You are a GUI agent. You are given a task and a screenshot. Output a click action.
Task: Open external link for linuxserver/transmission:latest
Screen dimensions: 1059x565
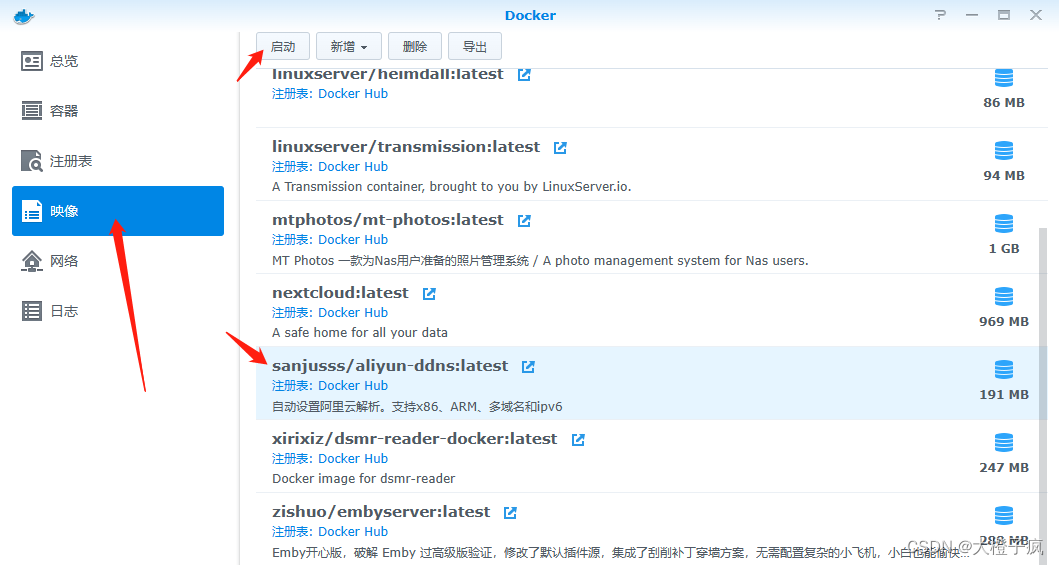(560, 148)
